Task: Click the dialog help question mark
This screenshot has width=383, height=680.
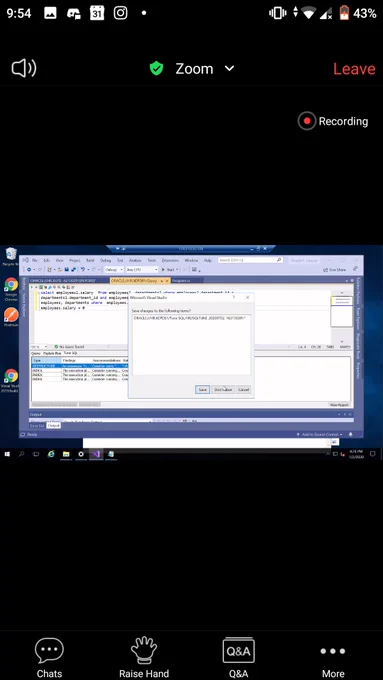Action: tap(234, 298)
